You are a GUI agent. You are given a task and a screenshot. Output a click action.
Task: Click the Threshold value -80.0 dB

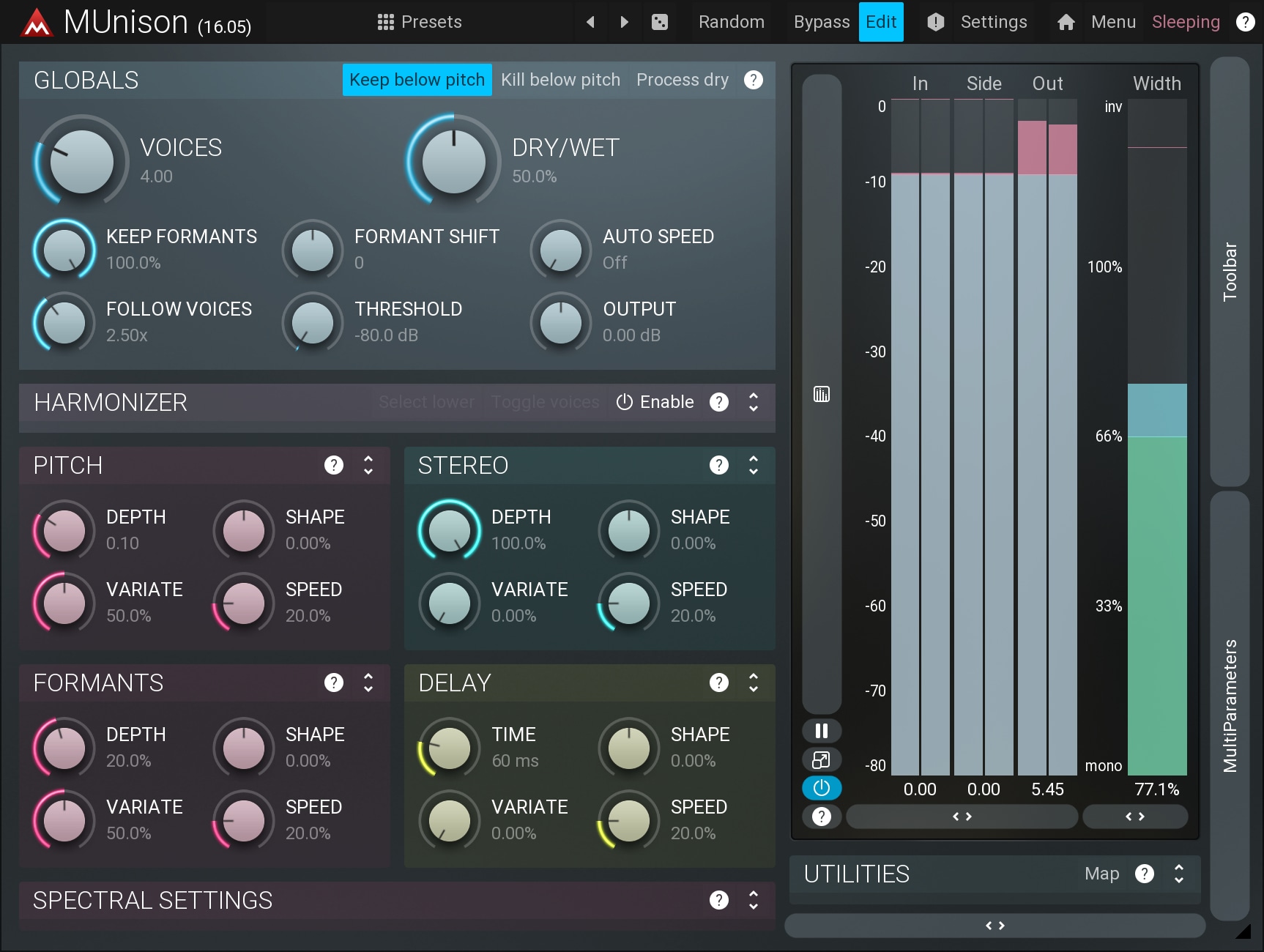pos(386,335)
